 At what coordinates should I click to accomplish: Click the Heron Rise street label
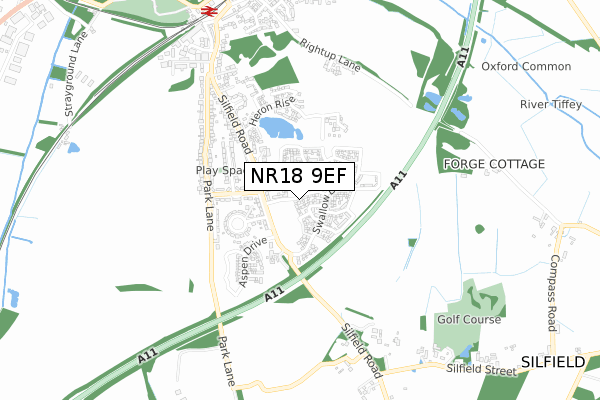point(272,111)
